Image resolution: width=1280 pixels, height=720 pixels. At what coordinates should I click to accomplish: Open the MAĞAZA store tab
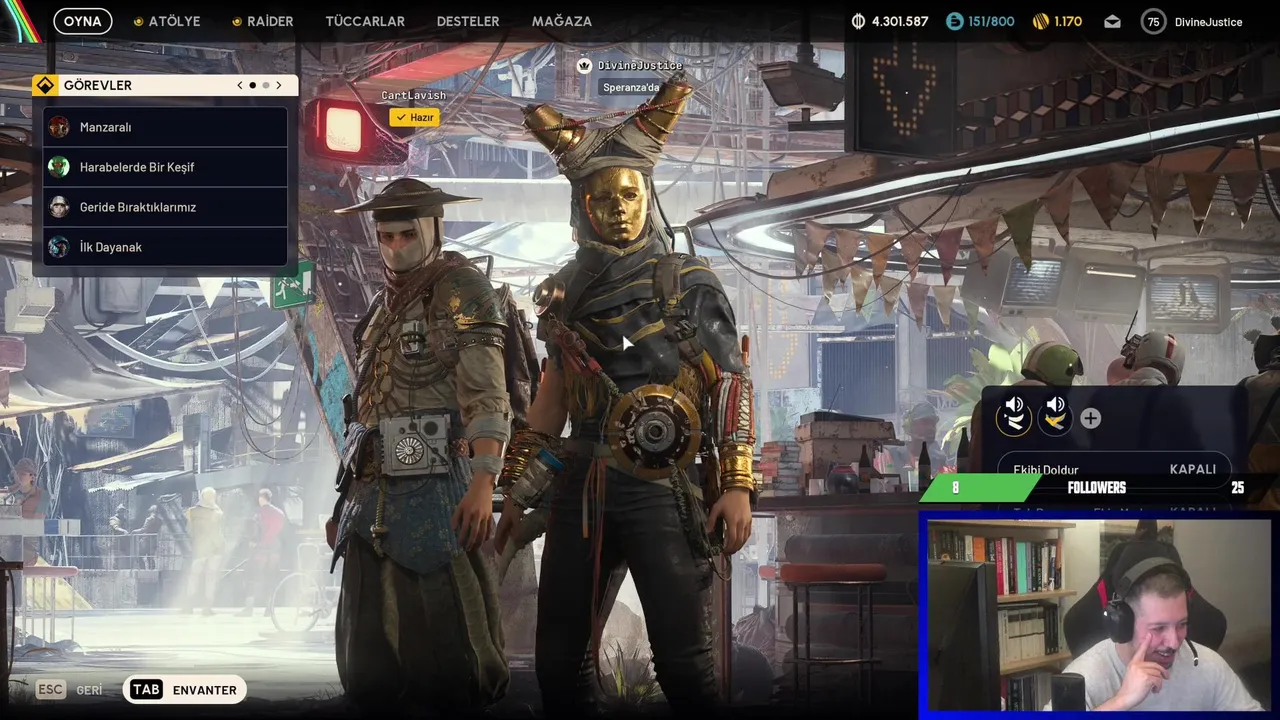pos(562,21)
